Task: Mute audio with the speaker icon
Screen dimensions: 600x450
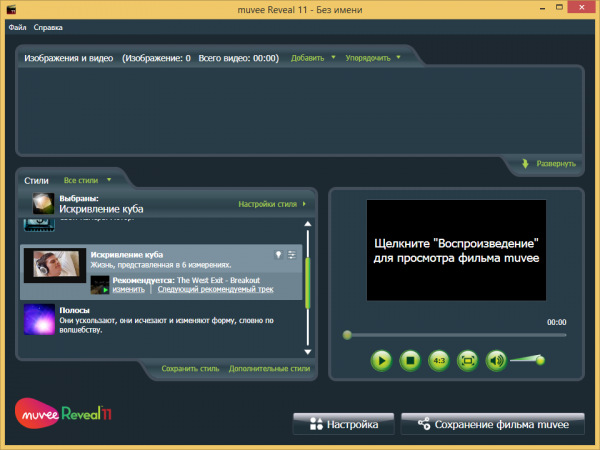Action: (496, 360)
